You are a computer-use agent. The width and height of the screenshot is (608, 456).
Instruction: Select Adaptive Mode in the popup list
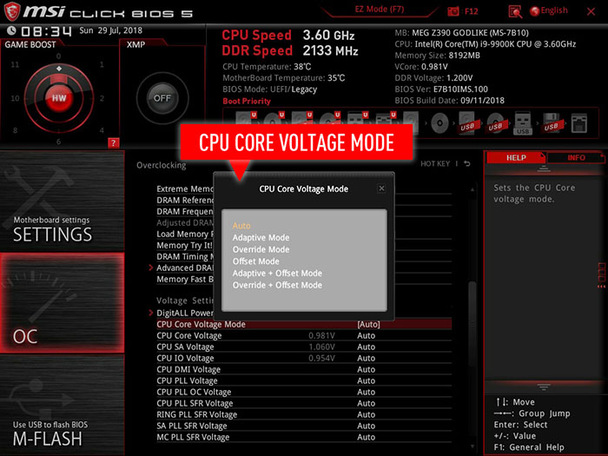pyautogui.click(x=261, y=238)
